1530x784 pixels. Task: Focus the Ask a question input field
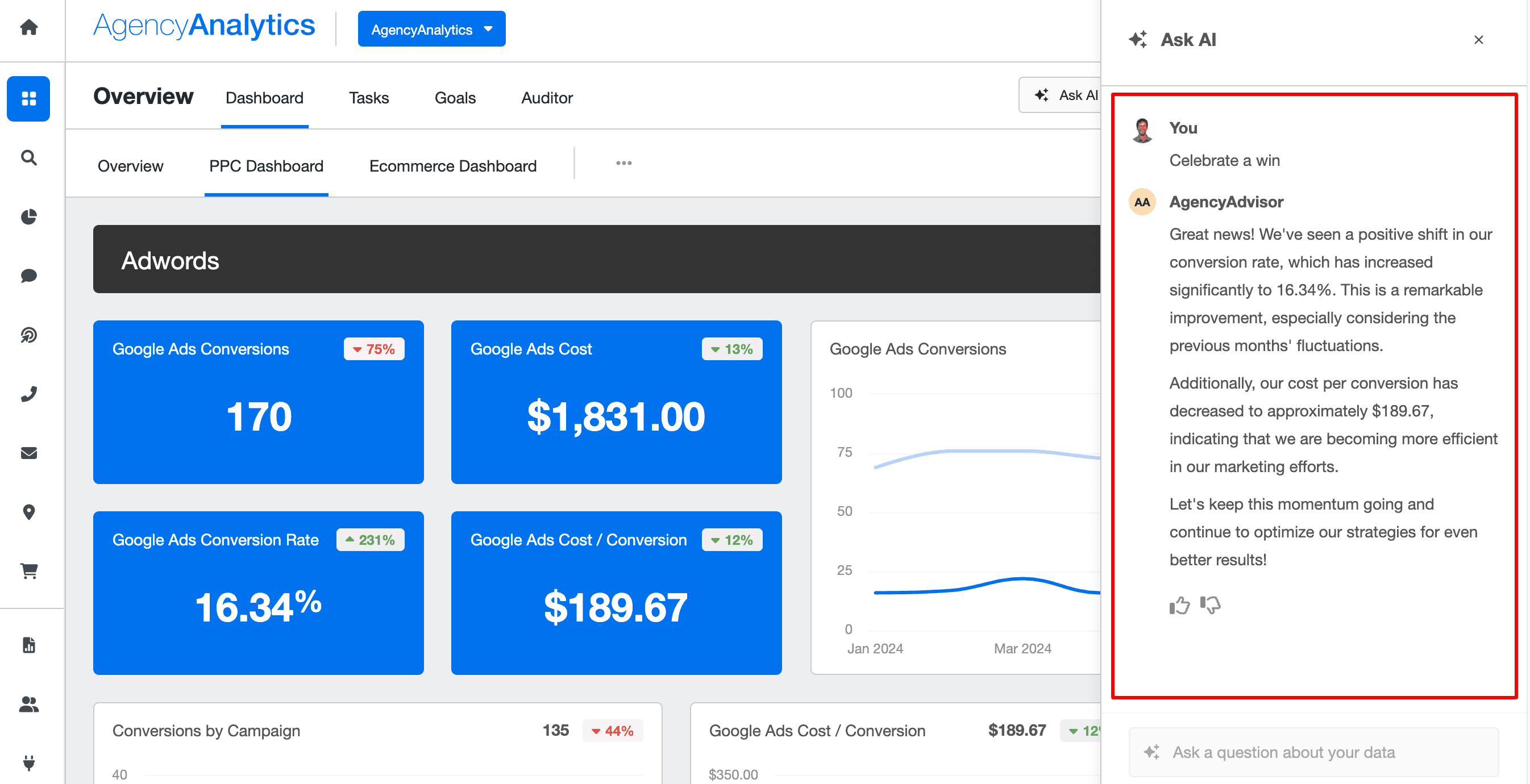pos(1313,752)
